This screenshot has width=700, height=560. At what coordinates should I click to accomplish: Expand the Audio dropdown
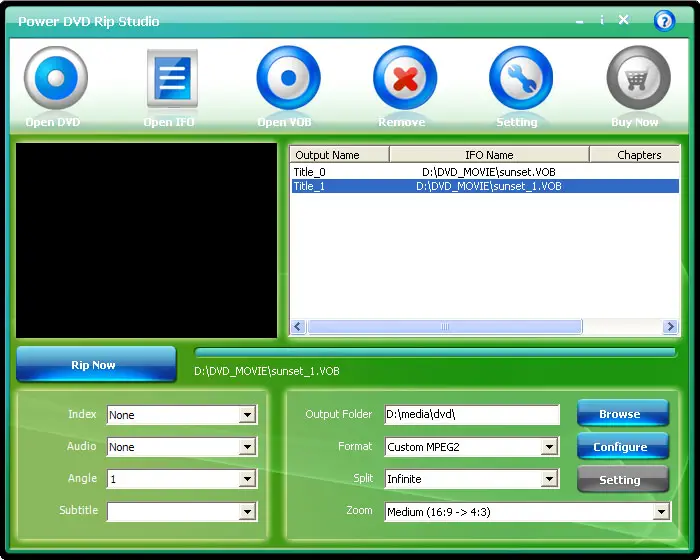247,447
